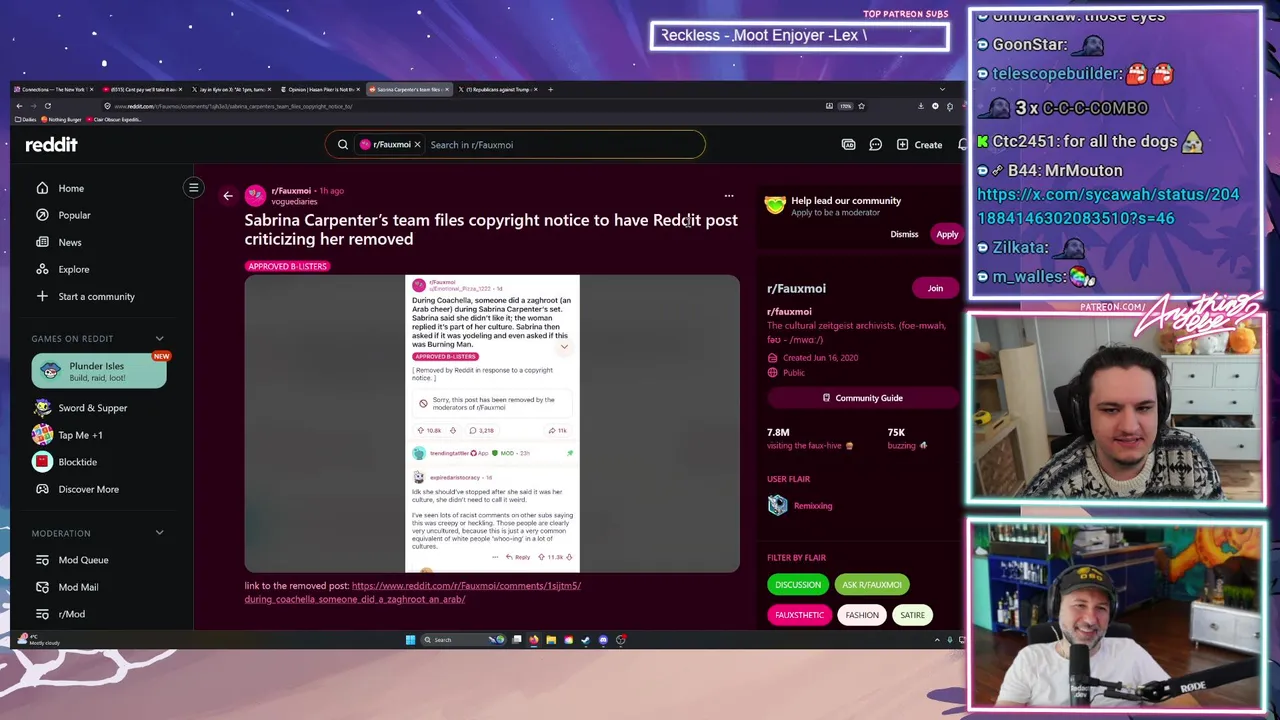Viewport: 1280px width, 720px height.
Task: Open the Dailies bookmarks folder
Action: coord(25,119)
